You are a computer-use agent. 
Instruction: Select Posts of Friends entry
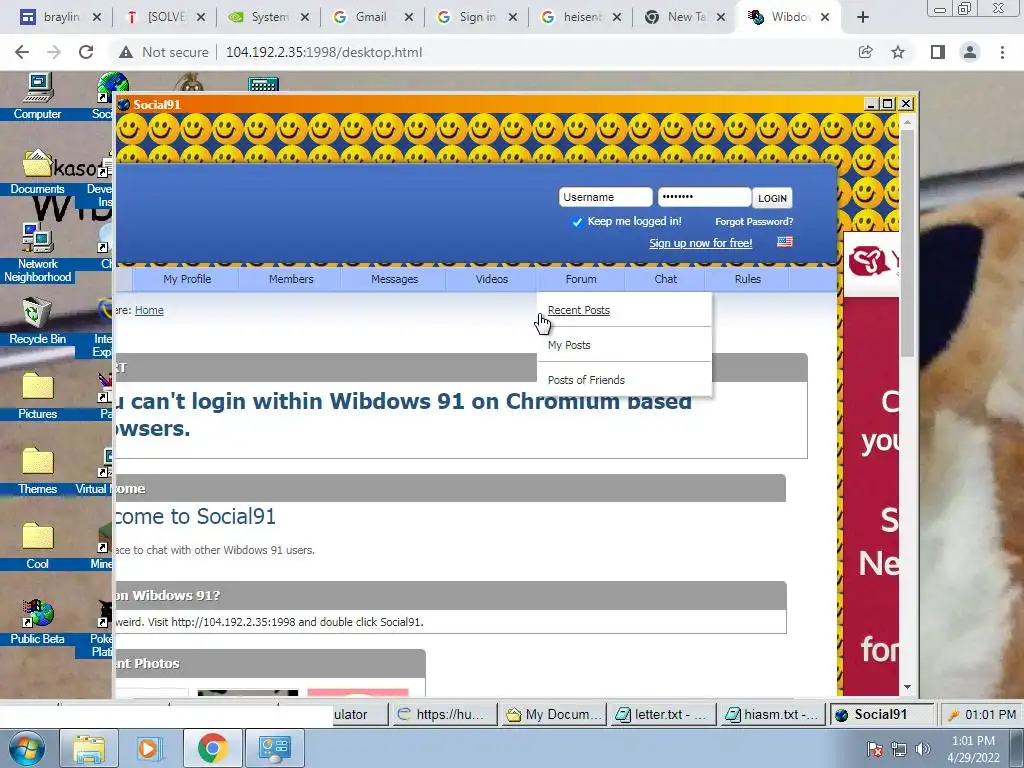(586, 380)
